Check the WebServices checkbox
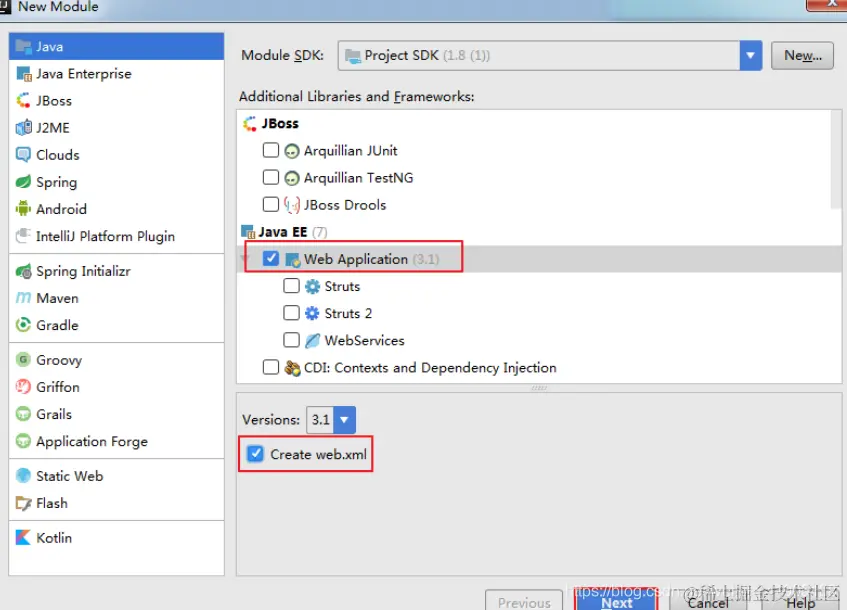This screenshot has width=847, height=610. pyautogui.click(x=291, y=339)
